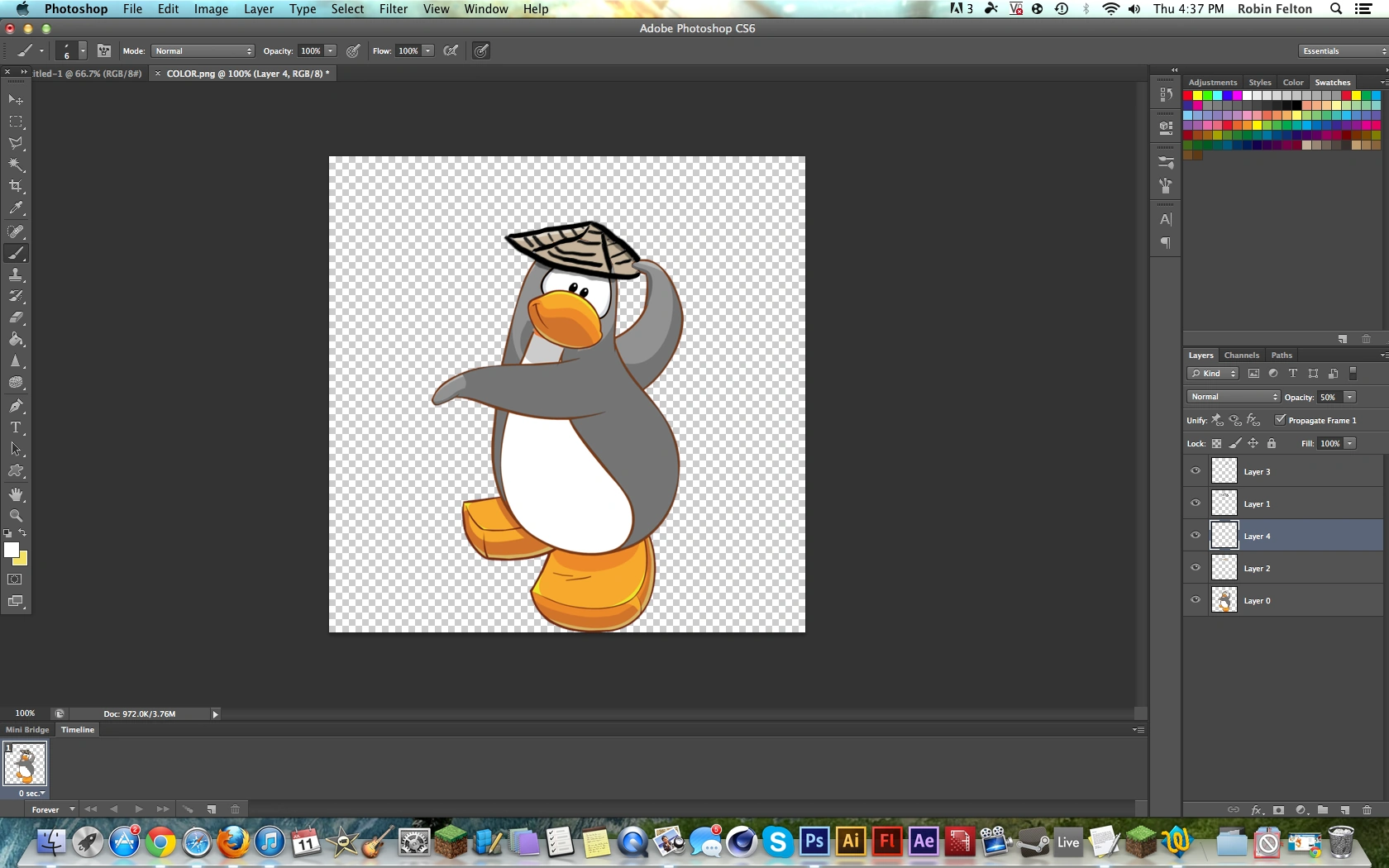
Task: Select the Clone Stamp tool
Action: click(x=16, y=274)
